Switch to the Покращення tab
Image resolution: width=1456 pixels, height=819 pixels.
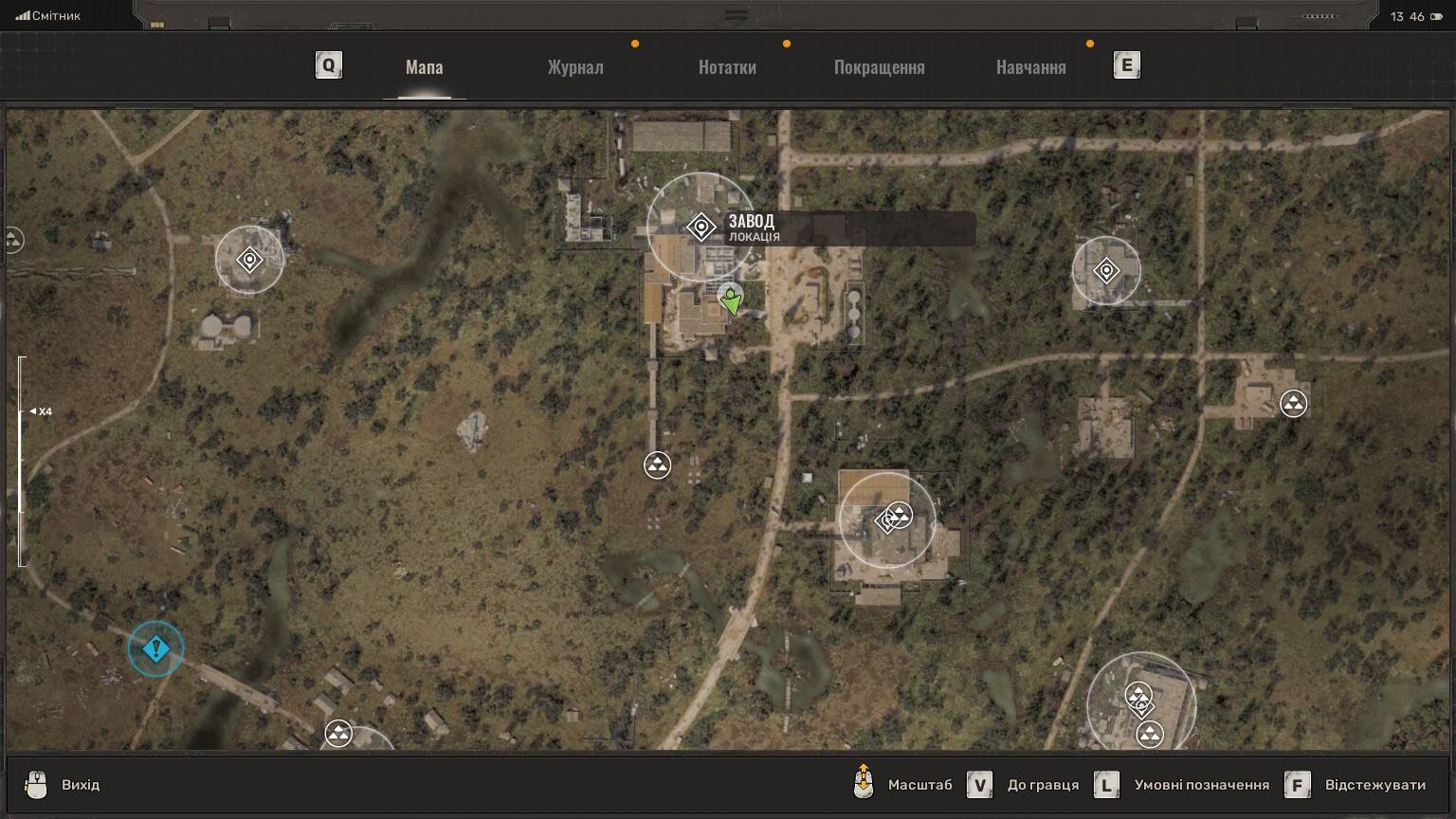pos(879,67)
